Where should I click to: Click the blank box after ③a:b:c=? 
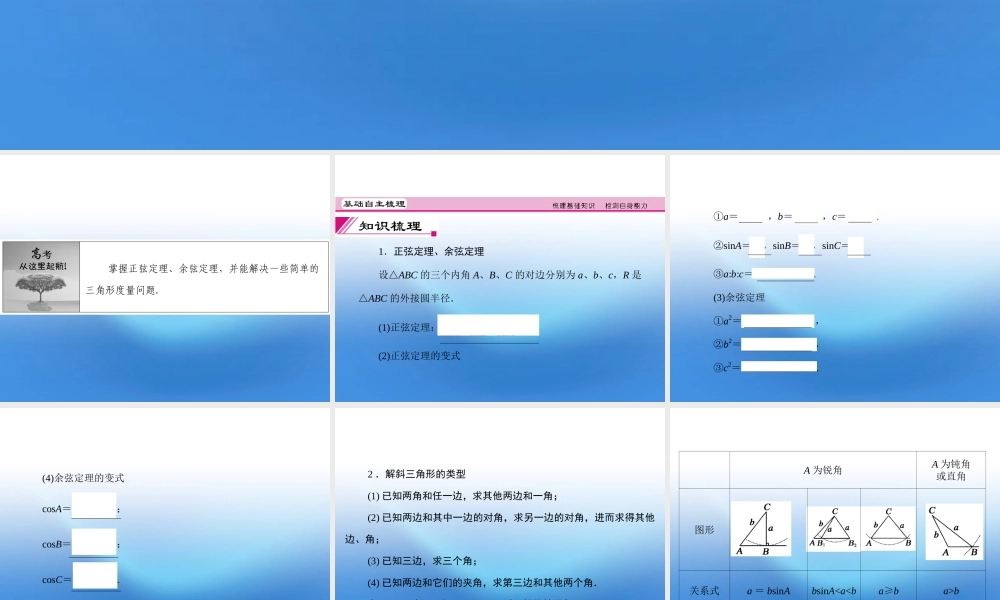[784, 274]
